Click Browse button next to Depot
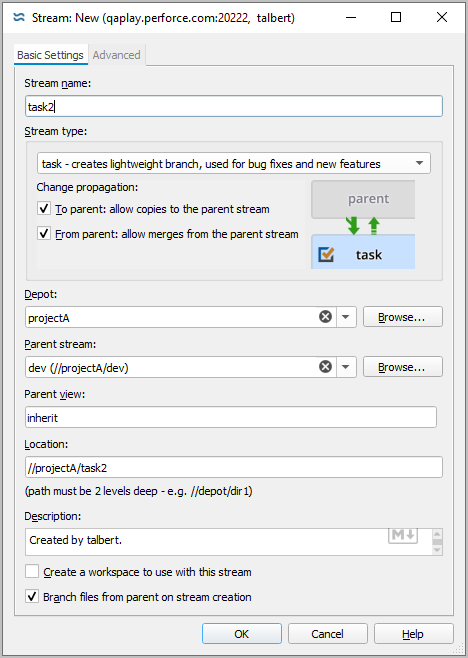Viewport: 468px width, 658px height. point(403,317)
